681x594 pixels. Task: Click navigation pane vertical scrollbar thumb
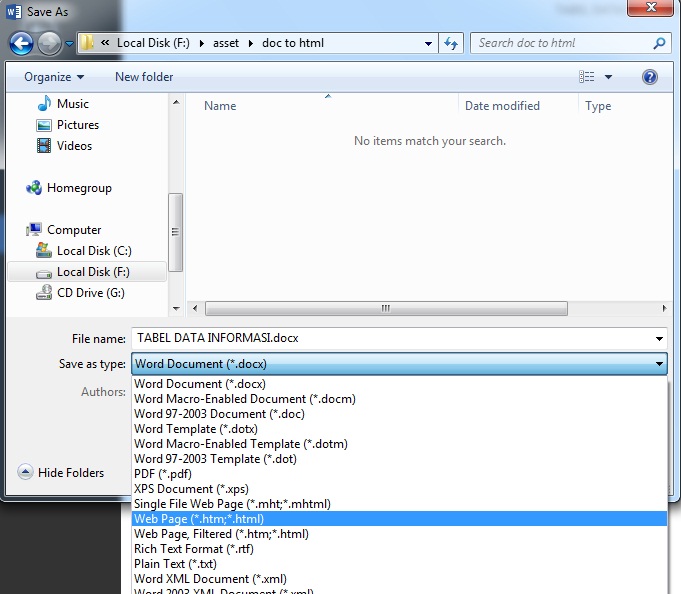175,232
